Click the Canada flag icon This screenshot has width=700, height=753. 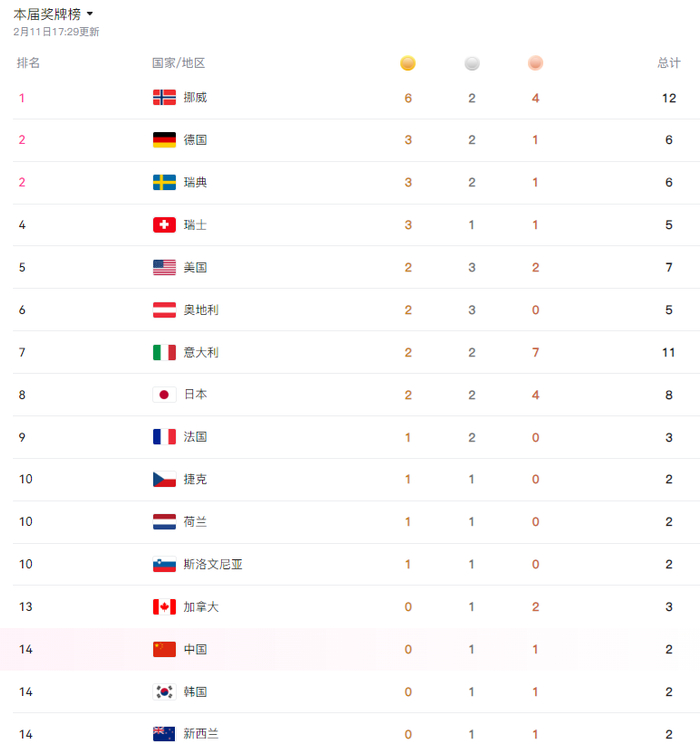click(x=164, y=607)
